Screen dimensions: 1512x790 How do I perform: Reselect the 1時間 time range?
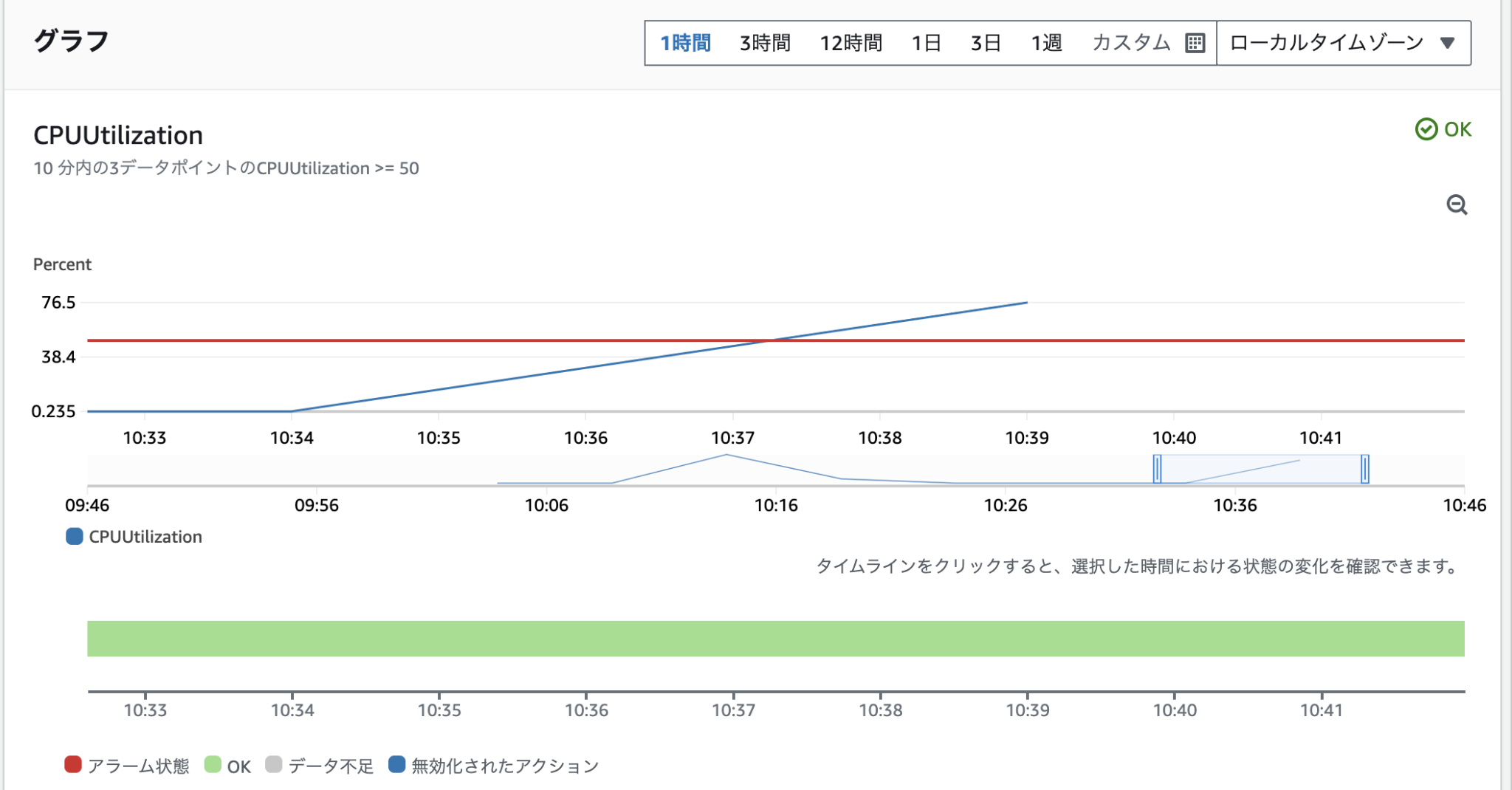pyautogui.click(x=684, y=43)
